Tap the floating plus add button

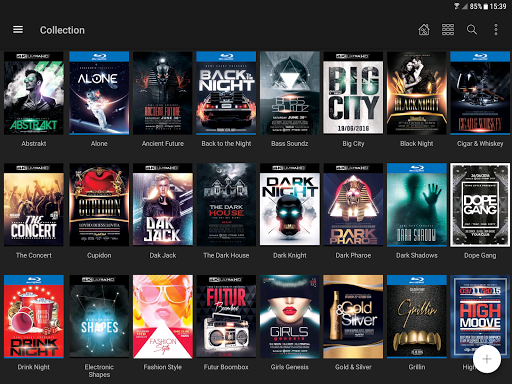coord(487,359)
